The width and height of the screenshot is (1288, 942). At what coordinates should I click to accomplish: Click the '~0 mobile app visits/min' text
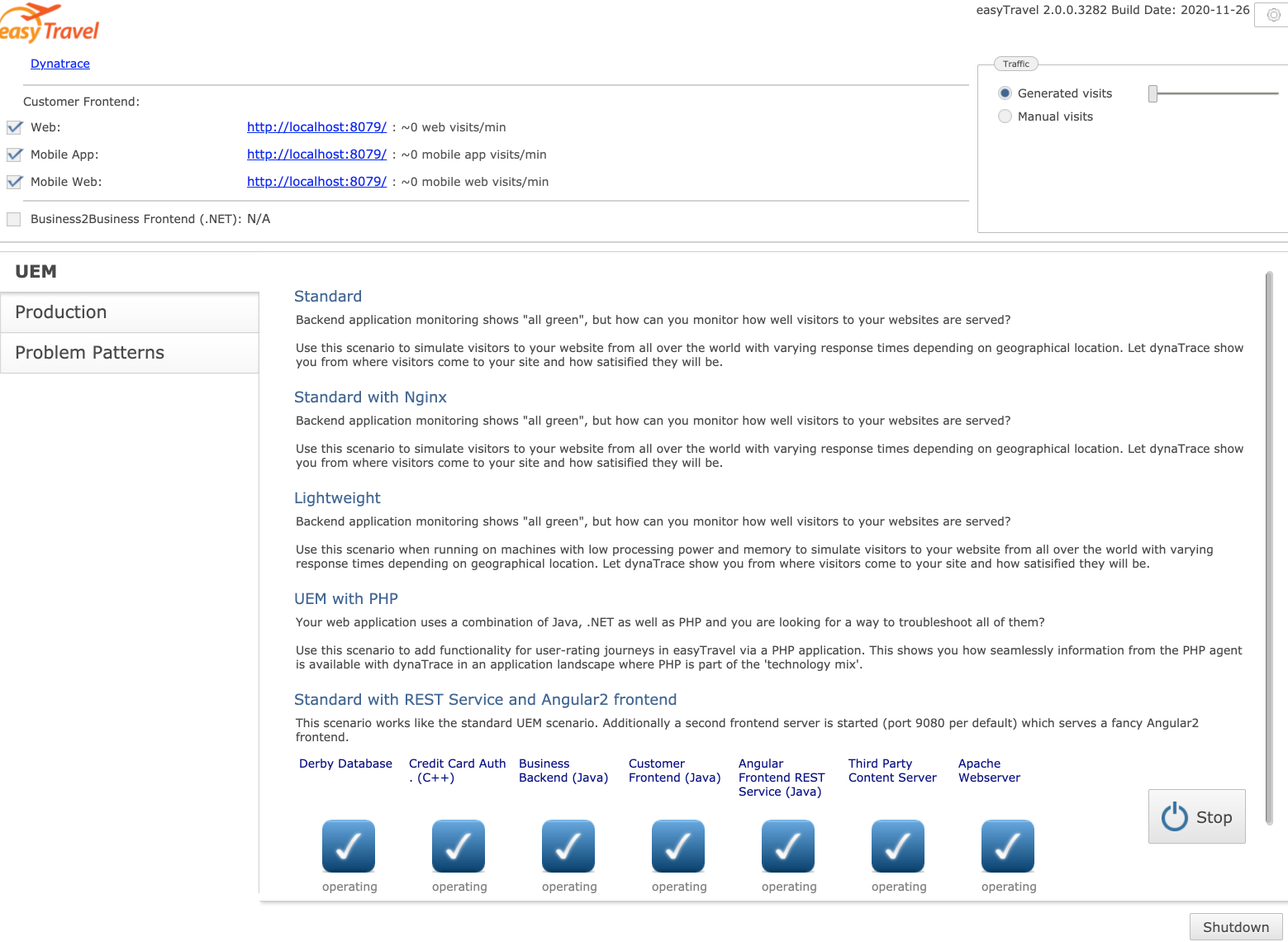coord(474,155)
